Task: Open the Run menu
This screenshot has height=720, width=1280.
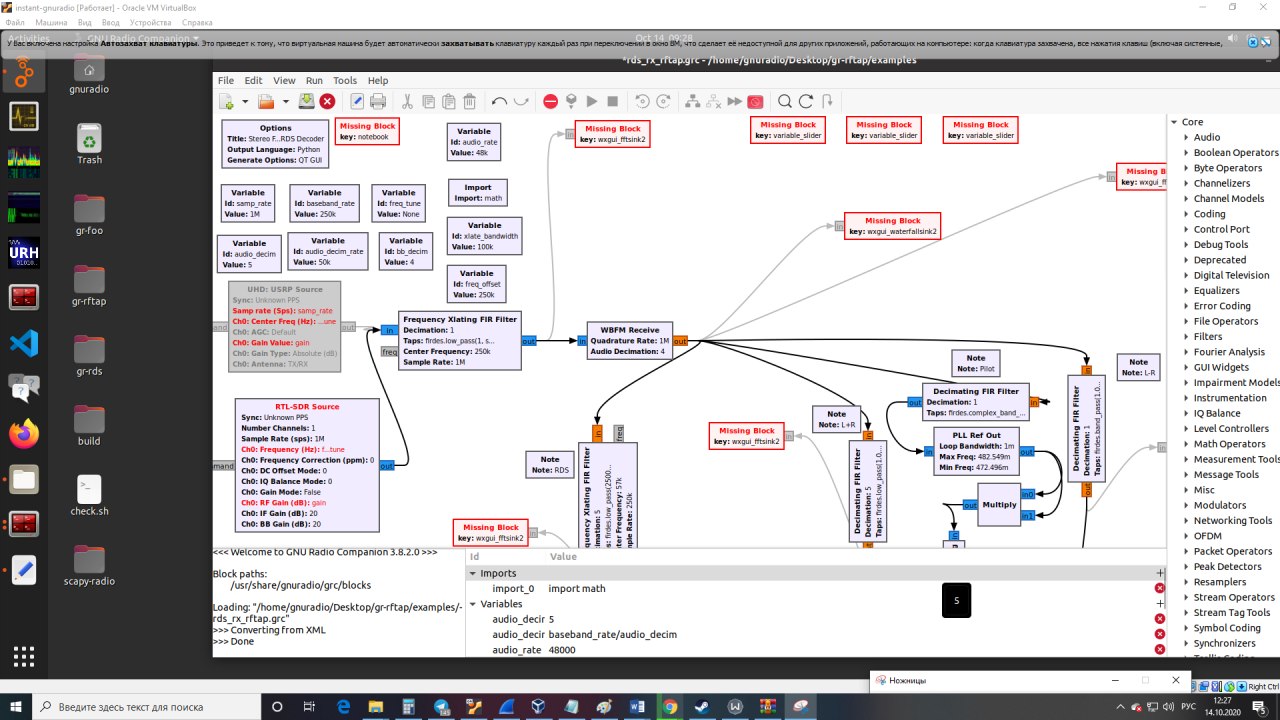Action: click(x=314, y=80)
